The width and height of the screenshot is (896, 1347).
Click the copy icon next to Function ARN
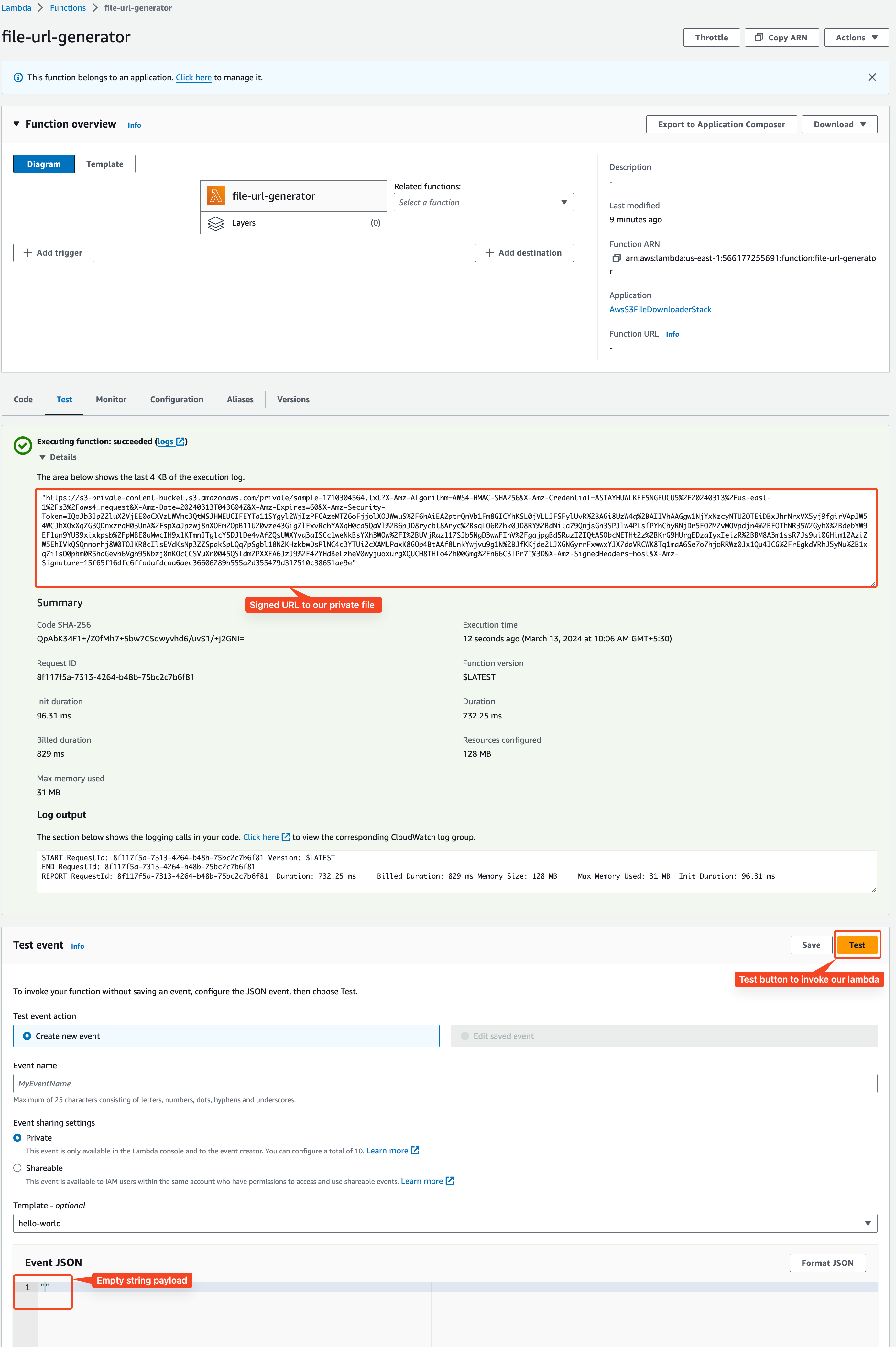(616, 258)
